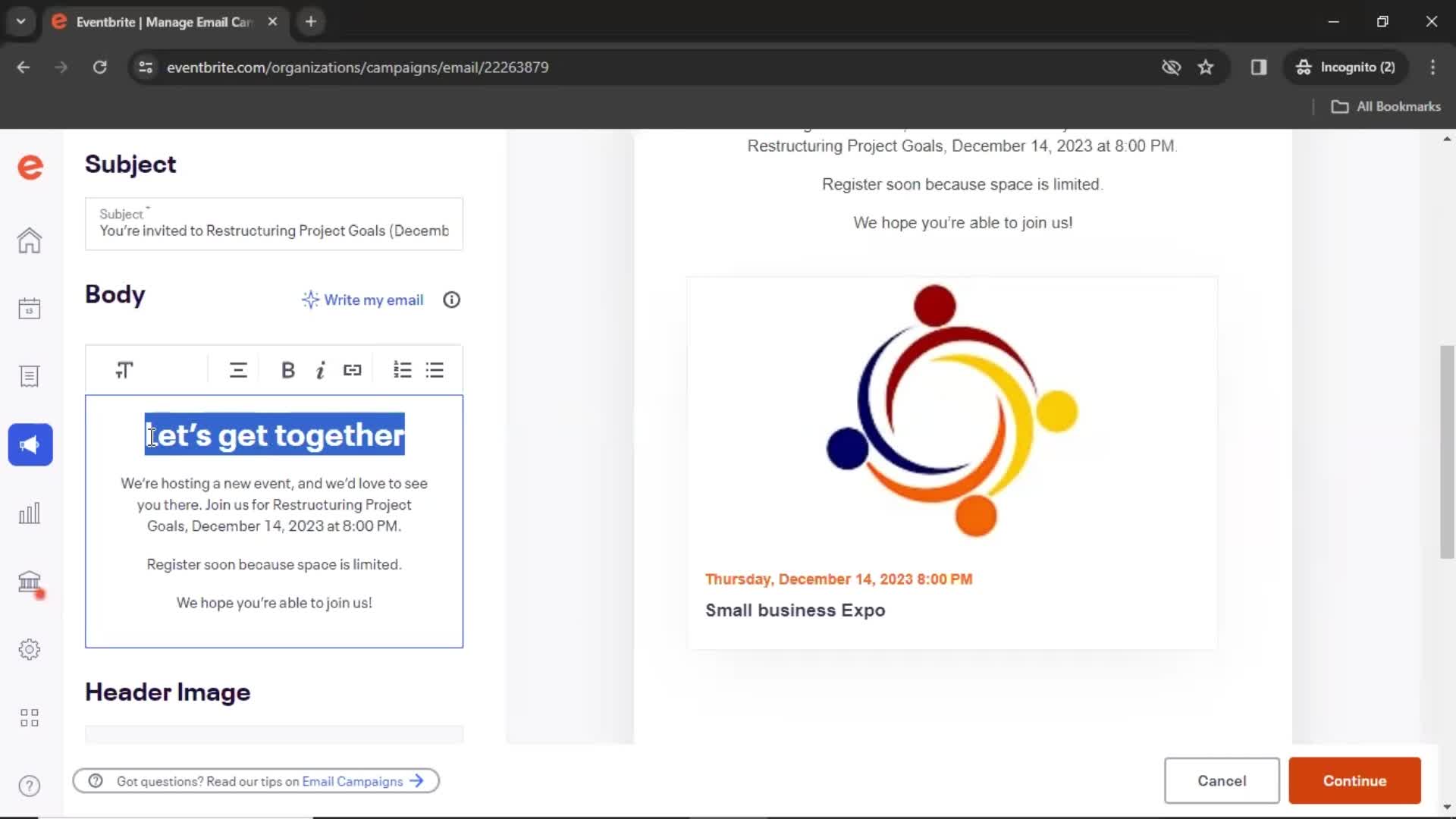Click the highlighted 'let's get together' heading
Image resolution: width=1456 pixels, height=819 pixels.
point(275,435)
